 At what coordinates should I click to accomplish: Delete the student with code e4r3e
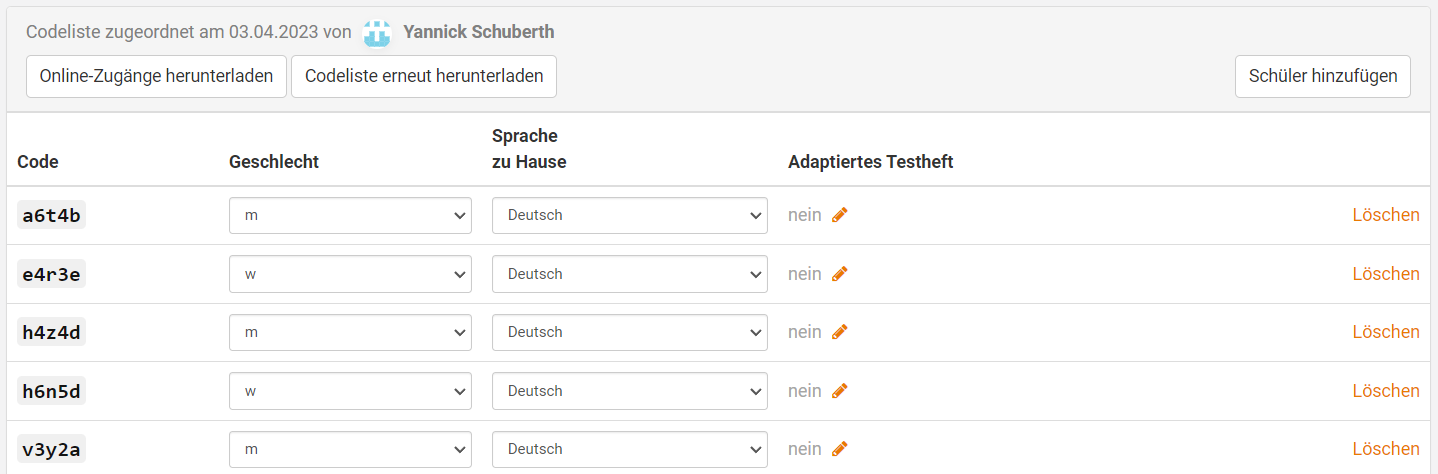pos(1386,274)
